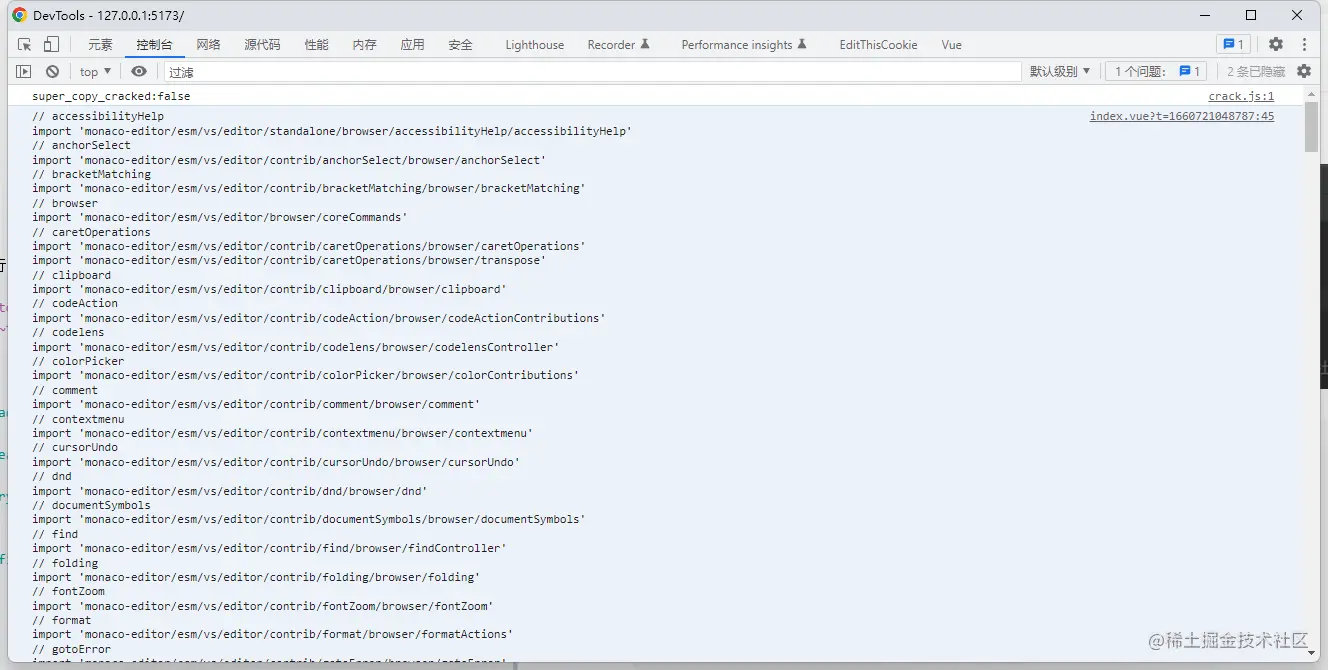
Task: Click the console vertical scrollbar thumb
Action: tap(1311, 127)
